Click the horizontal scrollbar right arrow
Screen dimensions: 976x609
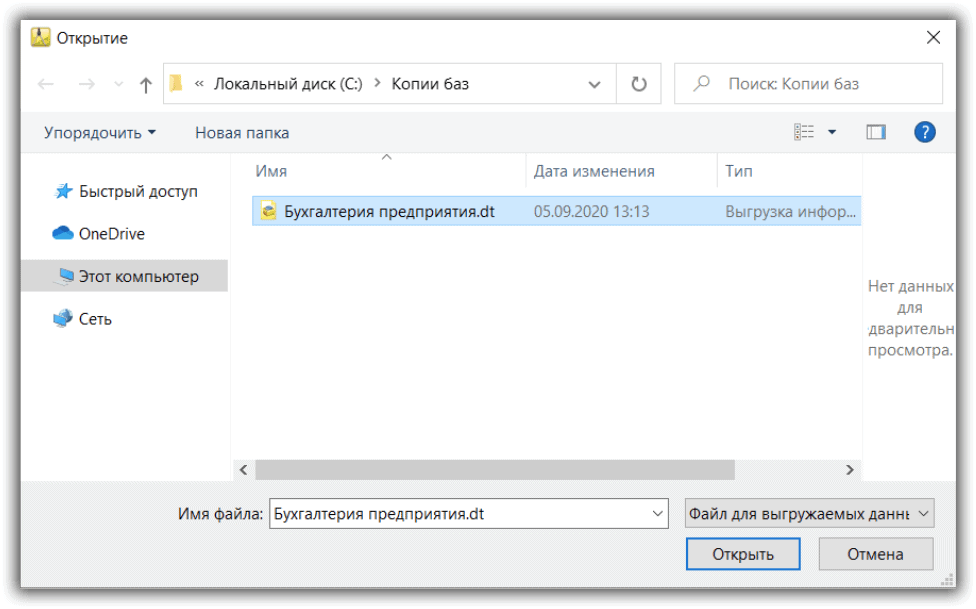[850, 469]
